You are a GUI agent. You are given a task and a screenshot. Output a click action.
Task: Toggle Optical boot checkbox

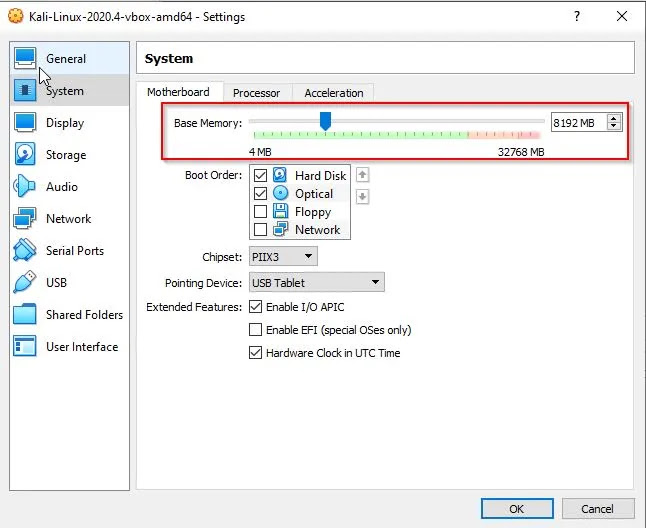tap(260, 193)
